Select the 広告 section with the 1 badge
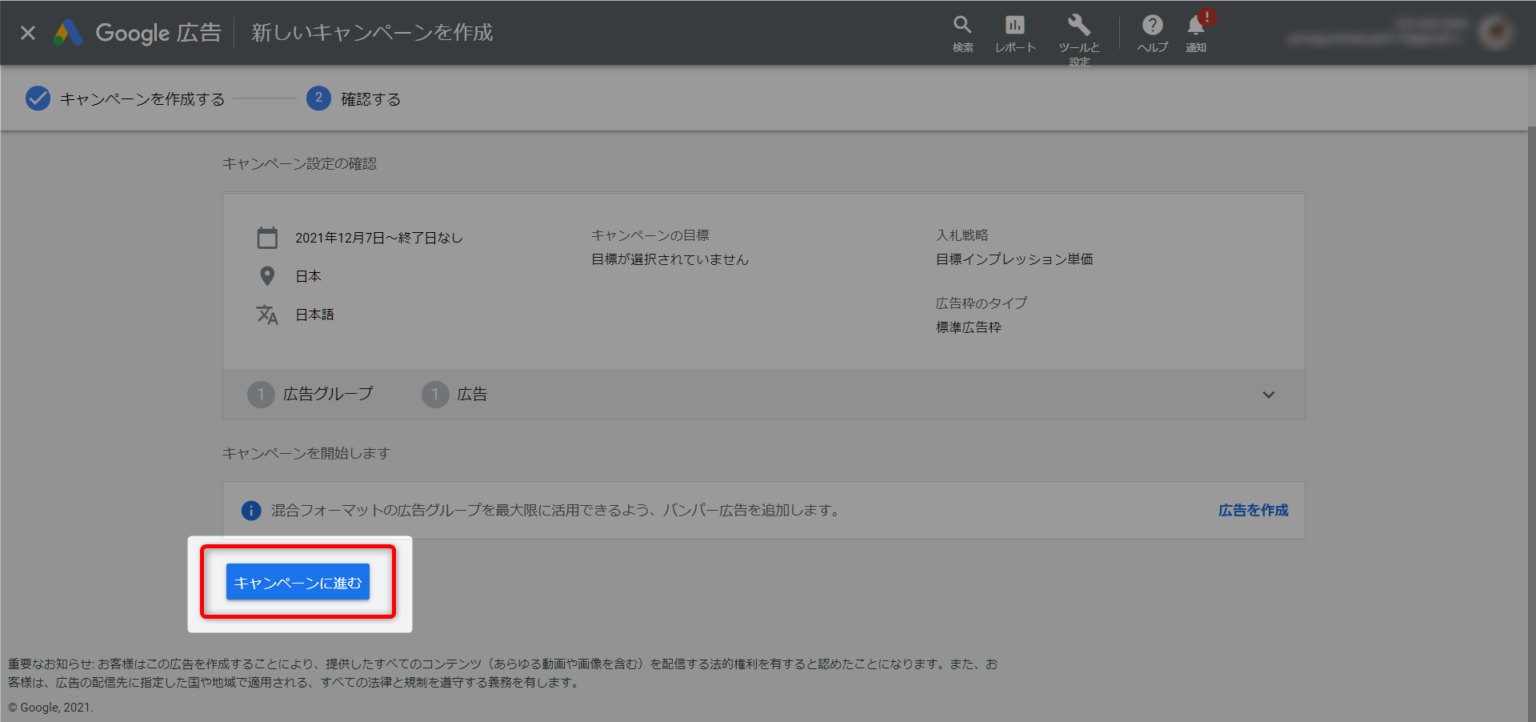 tap(455, 394)
